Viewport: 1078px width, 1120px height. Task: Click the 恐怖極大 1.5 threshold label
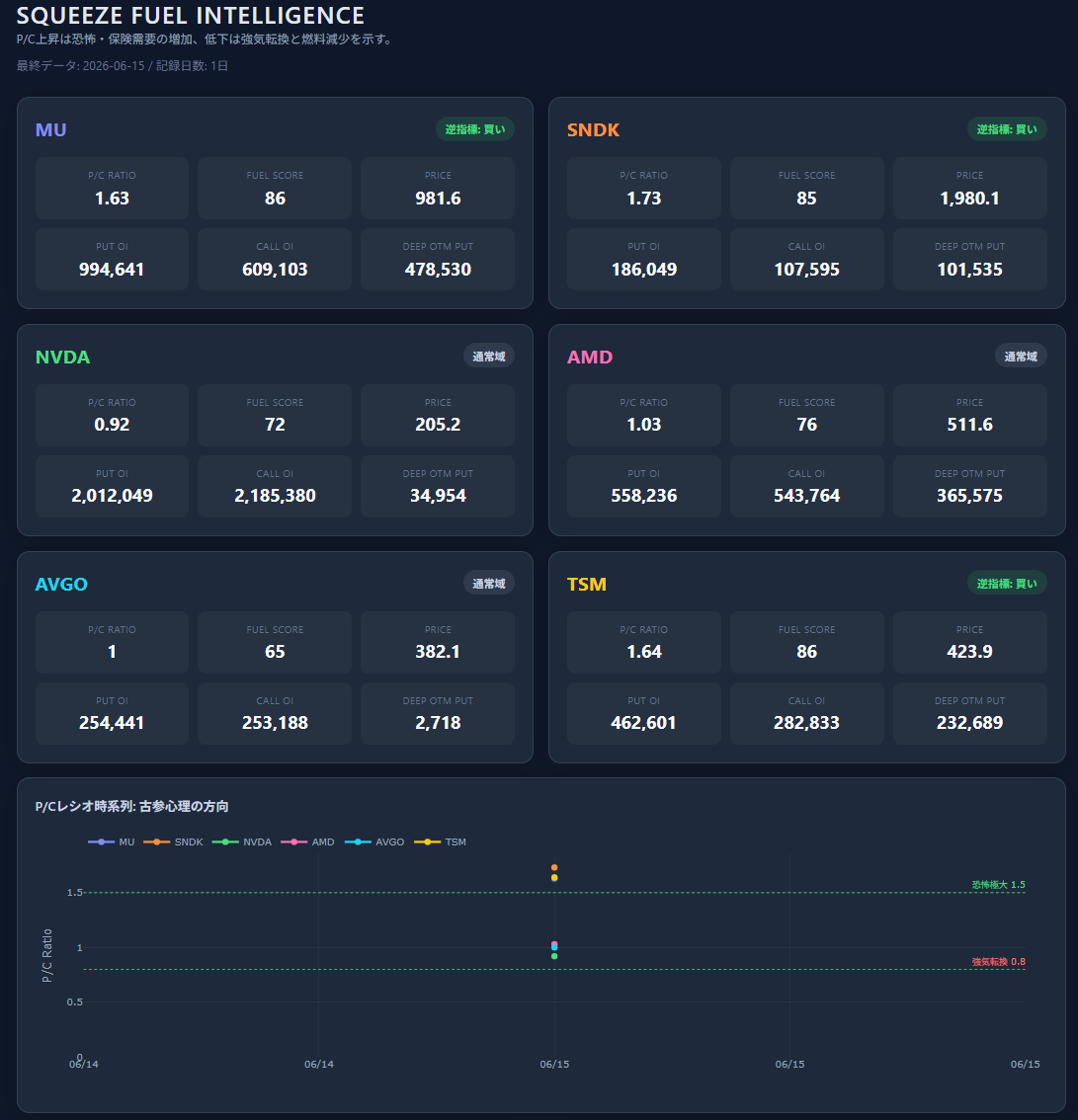998,884
